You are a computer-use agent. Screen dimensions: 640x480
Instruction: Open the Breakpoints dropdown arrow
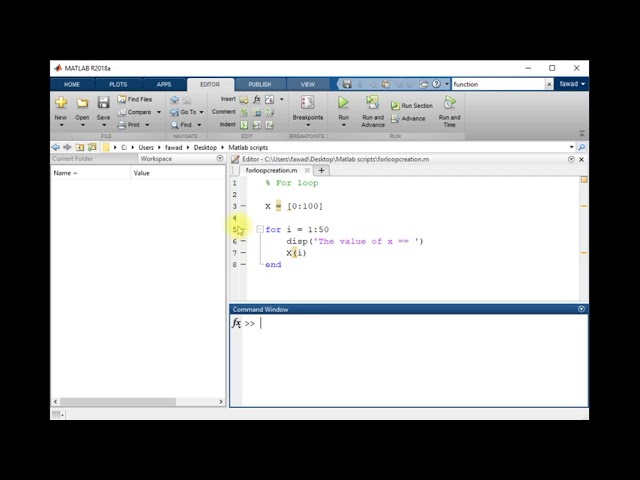click(x=308, y=125)
